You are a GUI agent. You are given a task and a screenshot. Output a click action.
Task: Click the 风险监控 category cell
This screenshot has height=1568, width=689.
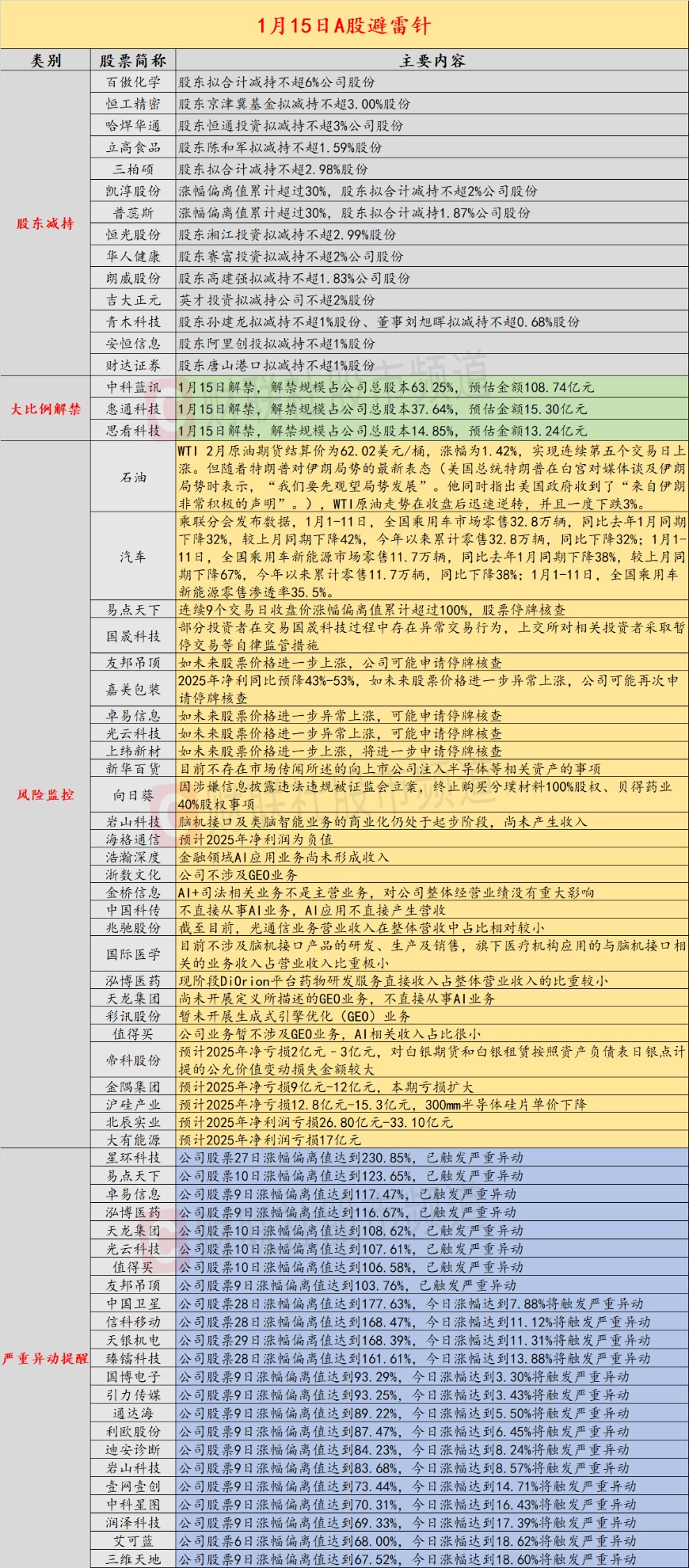click(x=45, y=794)
